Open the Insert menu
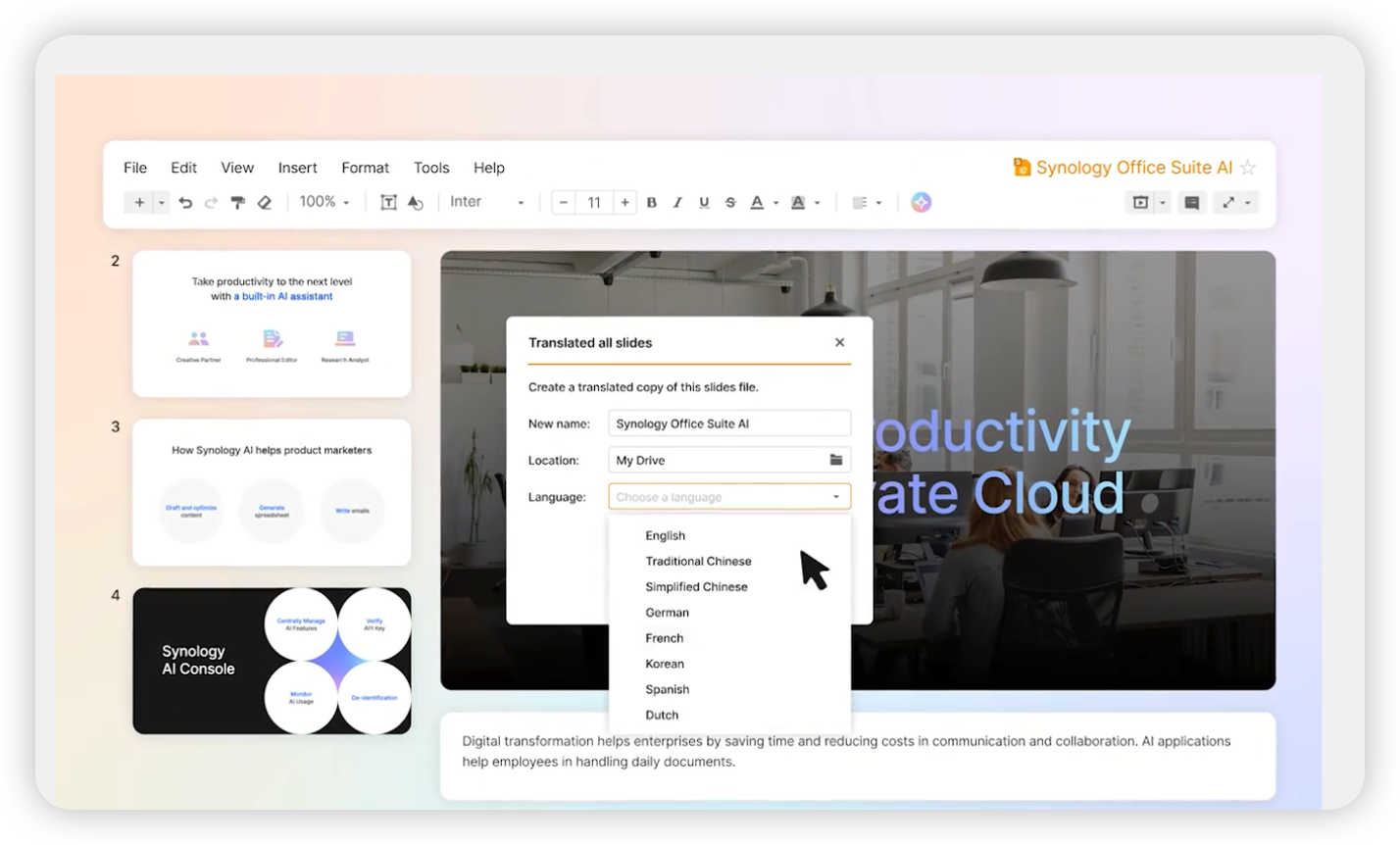This screenshot has height=845, width=1400. tap(297, 168)
